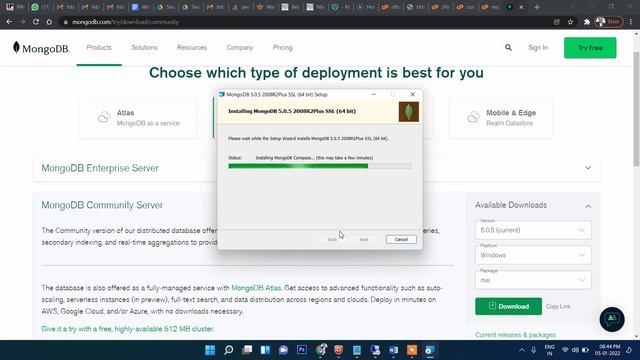Open browser extensions puzzle icon
Image resolution: width=640 pixels, height=360 pixels.
[x=587, y=22]
